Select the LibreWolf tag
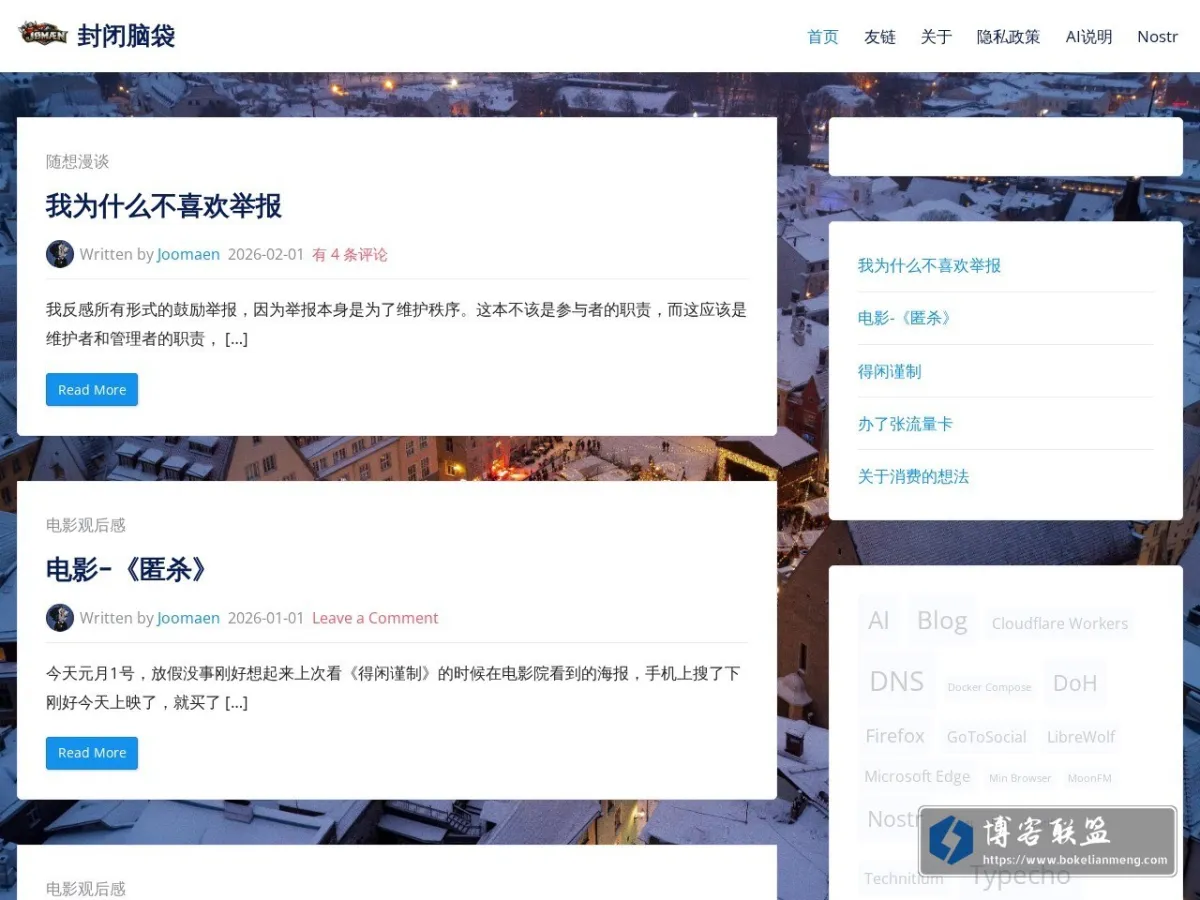The image size is (1200, 900). coord(1081,737)
